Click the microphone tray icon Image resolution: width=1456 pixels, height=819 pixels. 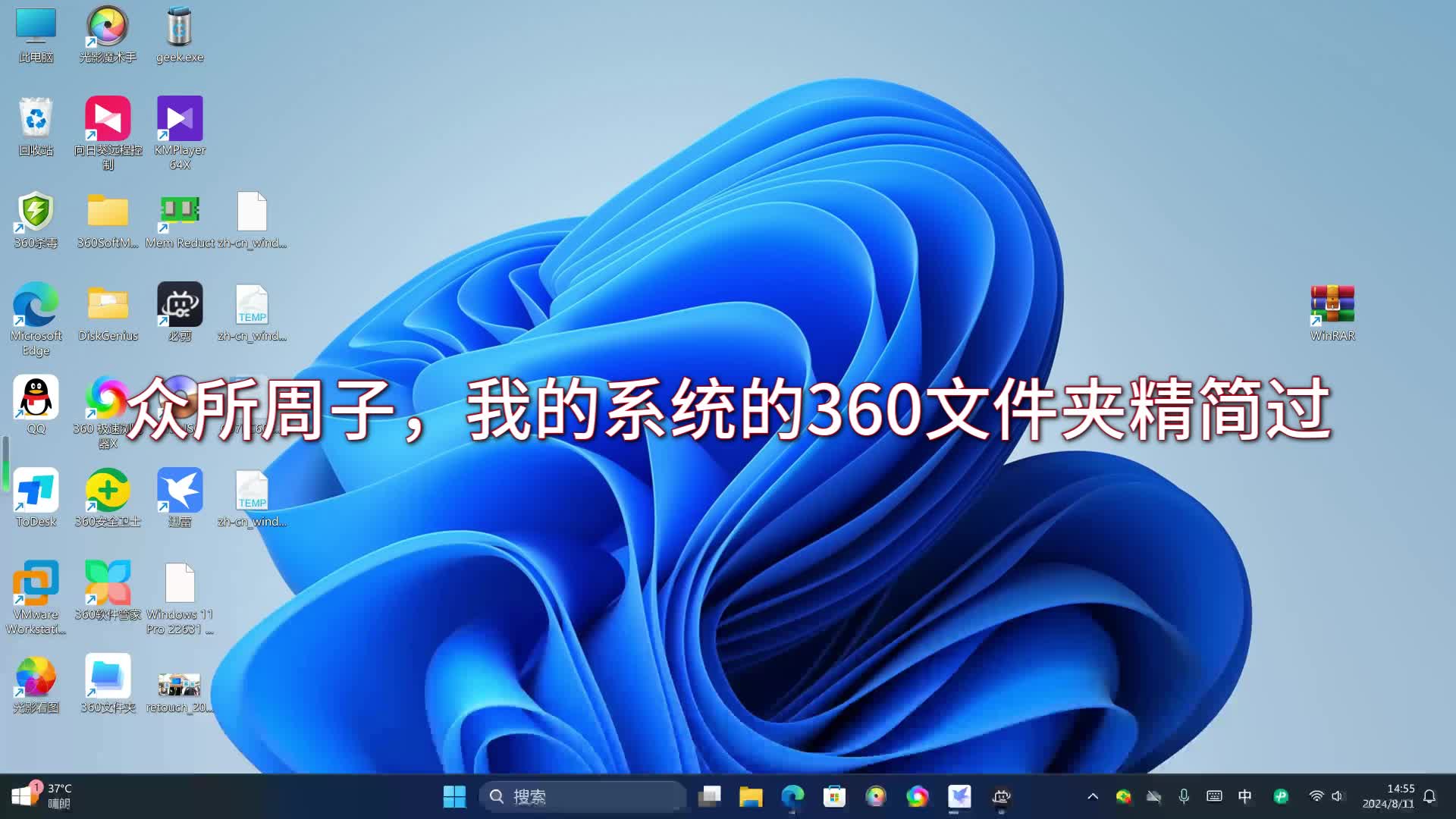1184,796
